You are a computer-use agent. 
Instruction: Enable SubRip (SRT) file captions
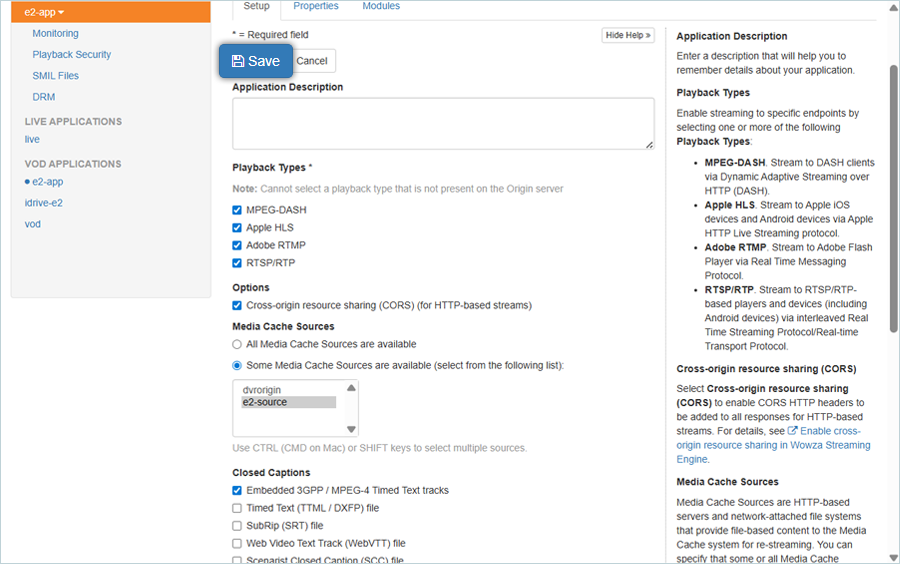click(x=237, y=526)
